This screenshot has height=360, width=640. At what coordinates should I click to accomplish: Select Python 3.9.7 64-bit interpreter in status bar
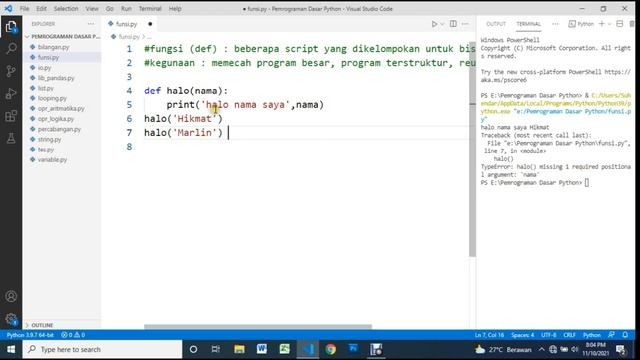[30, 335]
